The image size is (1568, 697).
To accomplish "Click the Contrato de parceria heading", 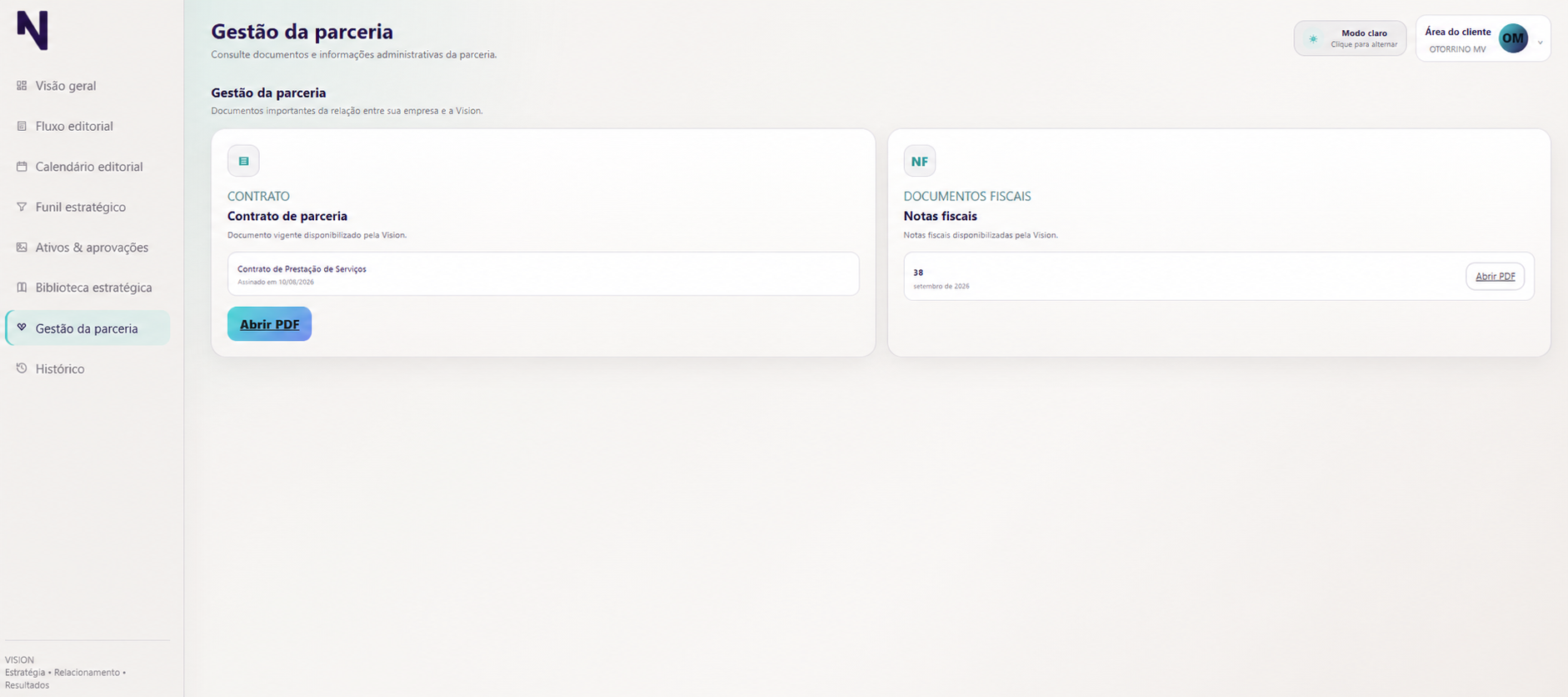I will coord(287,216).
